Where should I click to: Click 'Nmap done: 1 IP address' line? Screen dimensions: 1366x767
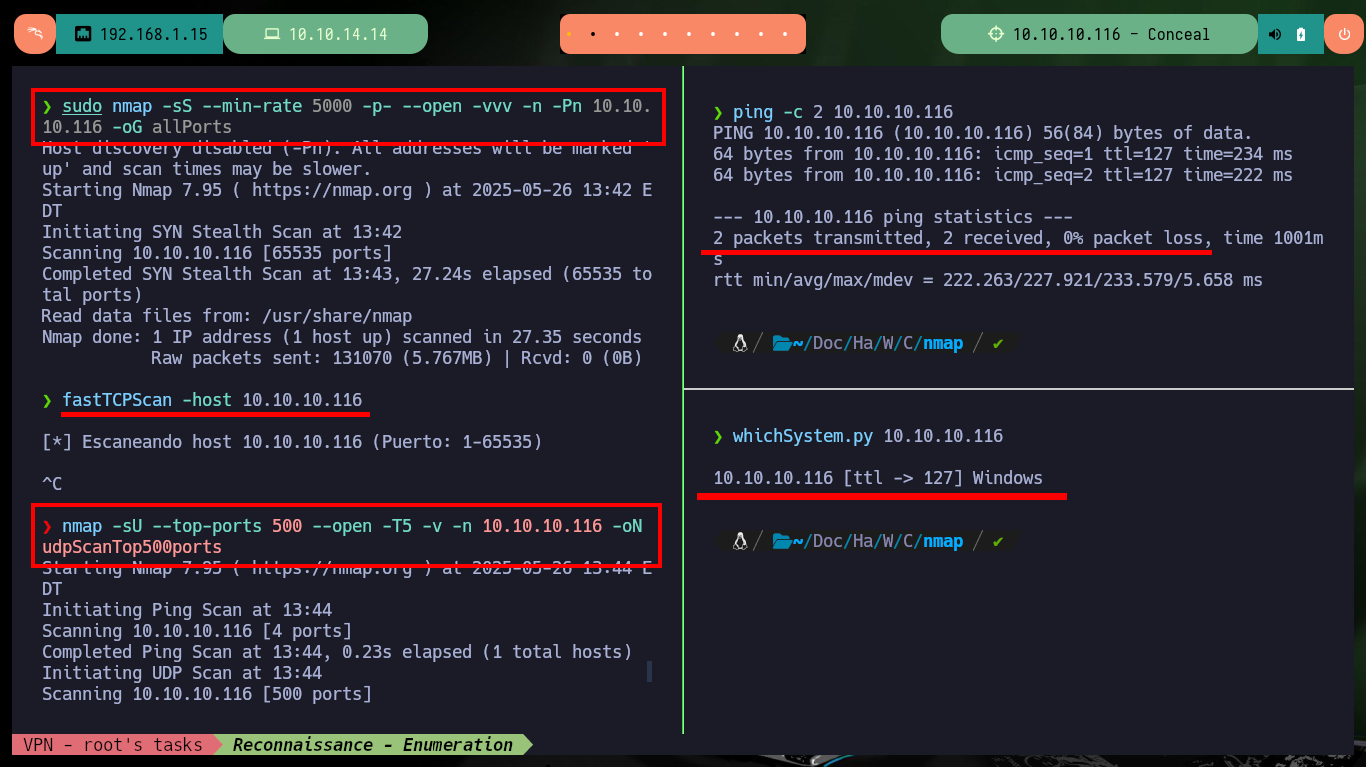[x=342, y=337]
